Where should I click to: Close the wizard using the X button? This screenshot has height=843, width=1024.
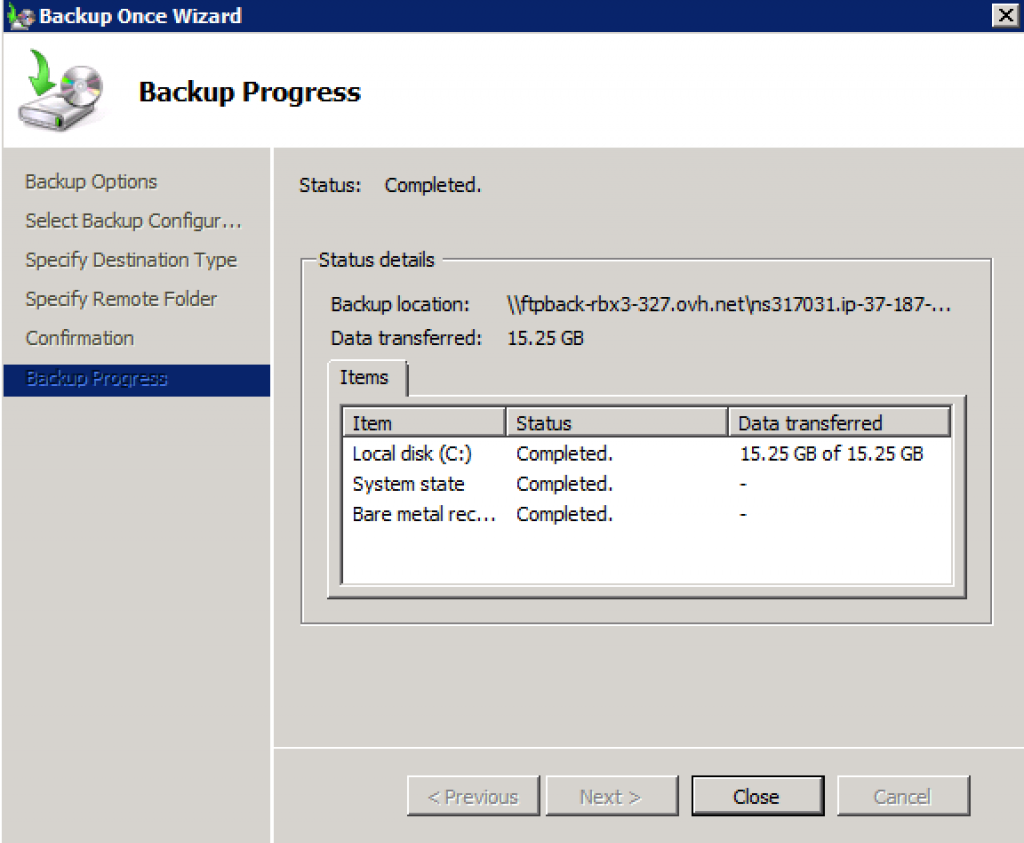pos(1005,15)
